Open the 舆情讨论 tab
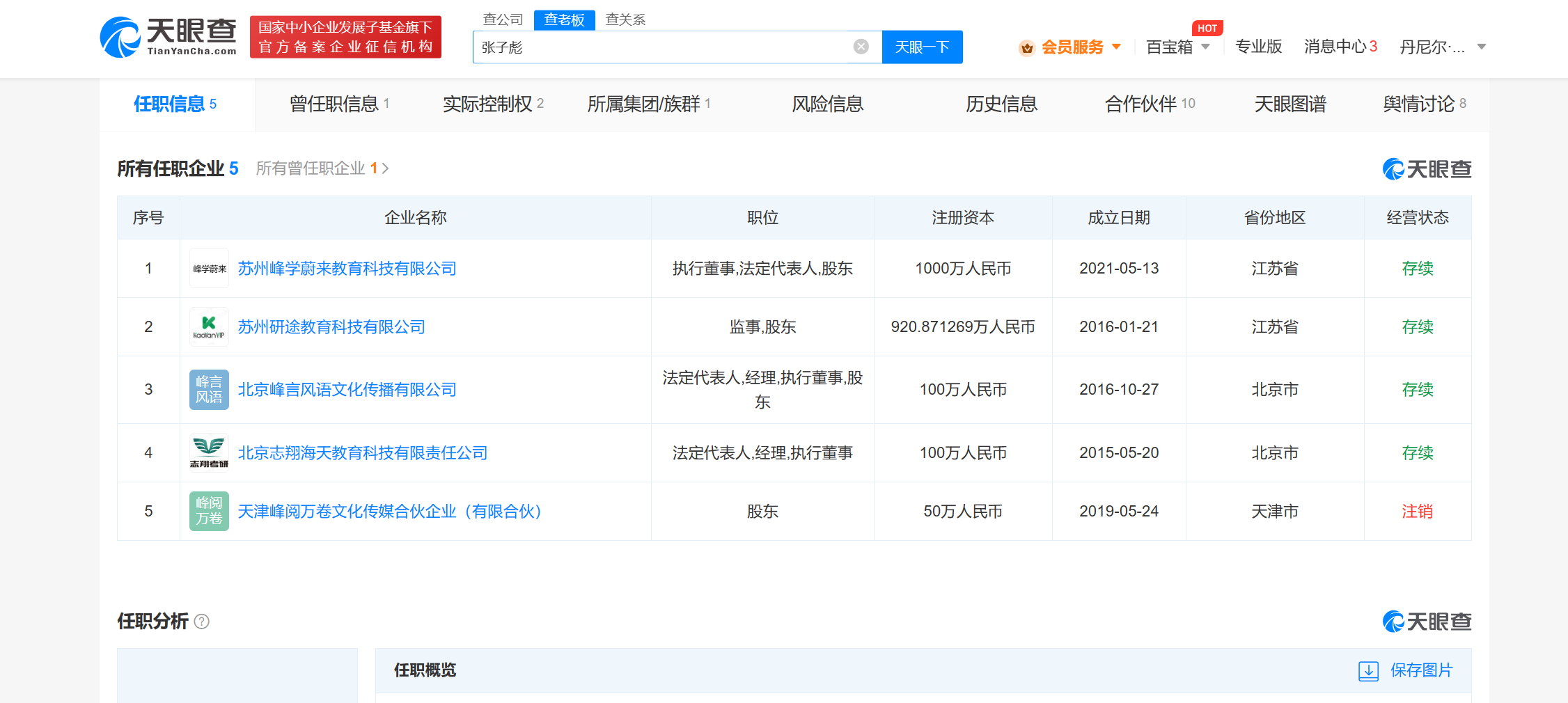 tap(1425, 104)
